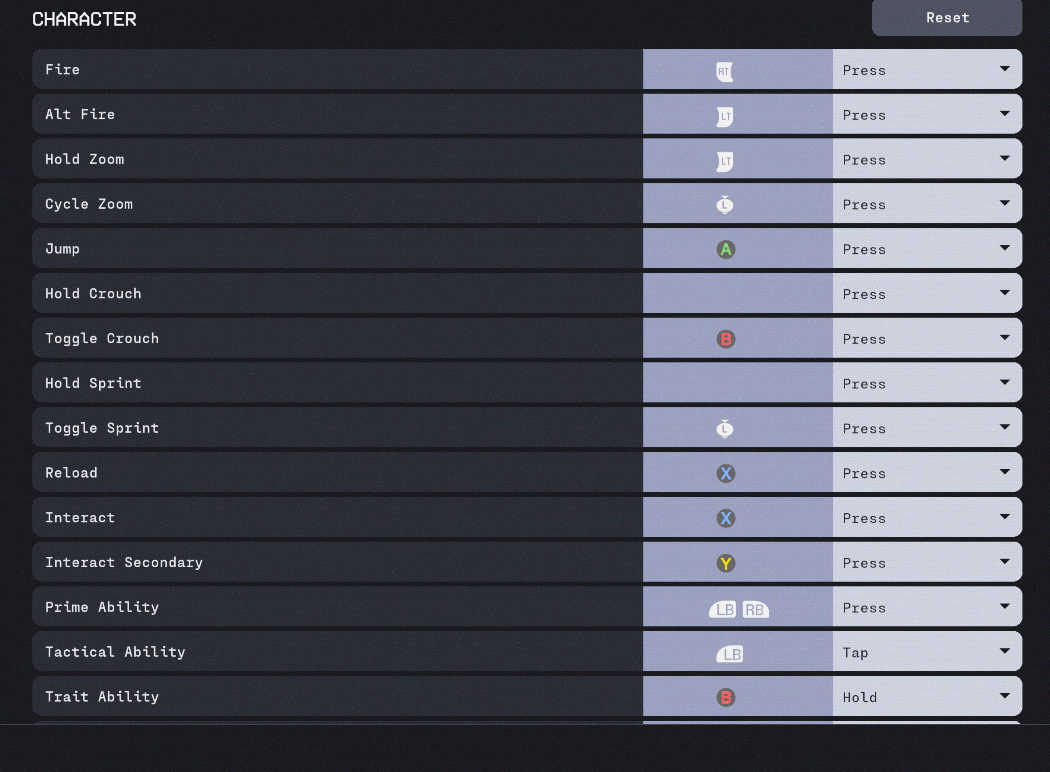
Task: Click the empty Hold Sprint binding slot
Action: (737, 384)
